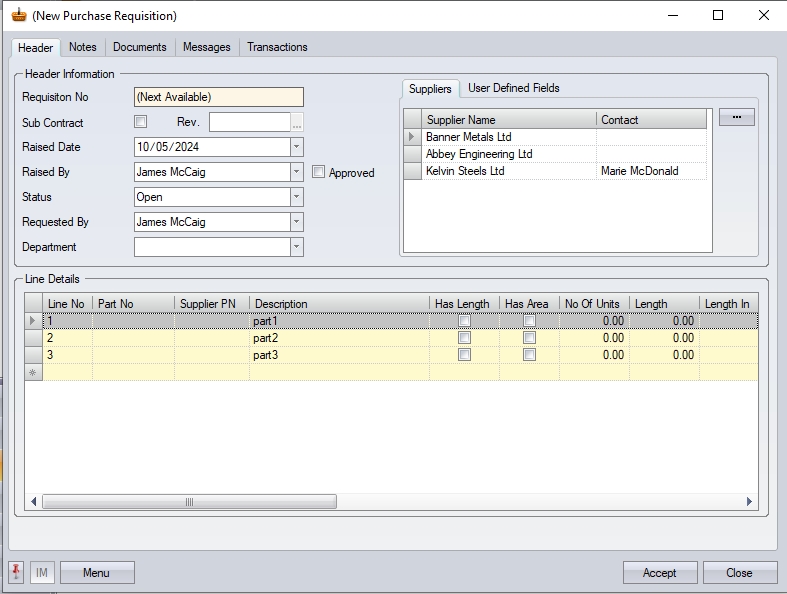
Task: Expand the Status dropdown list
Action: [x=296, y=197]
